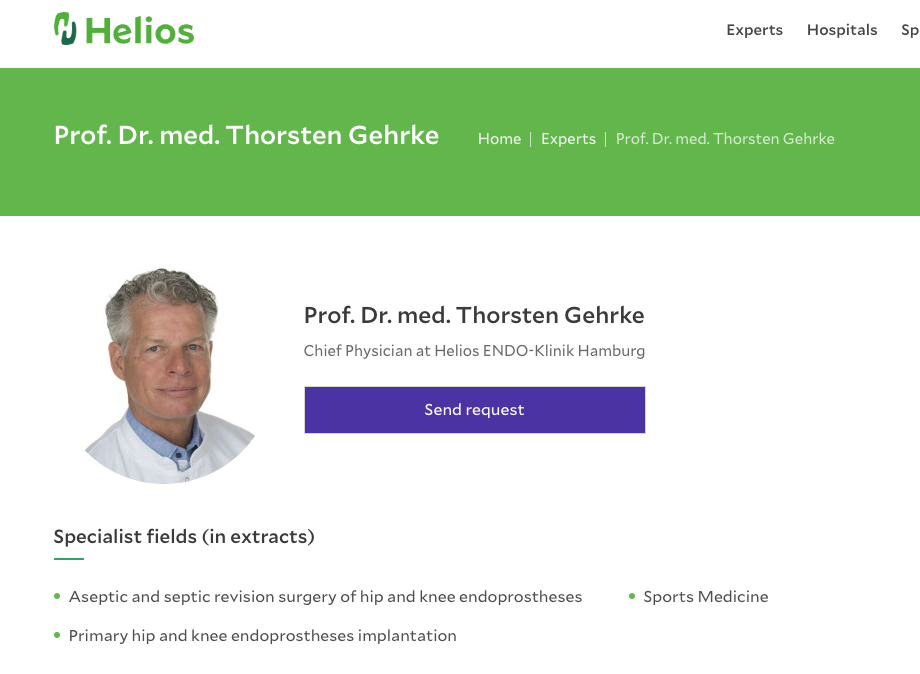Click the last breadcrumb with the professor's name
This screenshot has height=674, width=920.
tap(724, 139)
